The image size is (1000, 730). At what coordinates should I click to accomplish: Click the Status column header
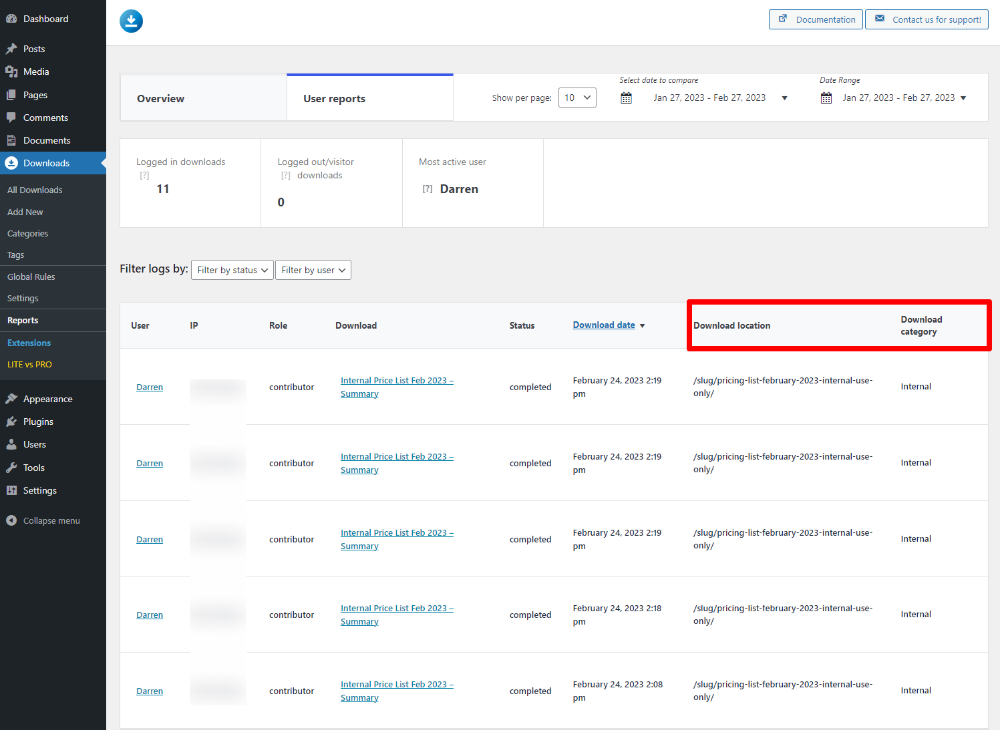[522, 326]
